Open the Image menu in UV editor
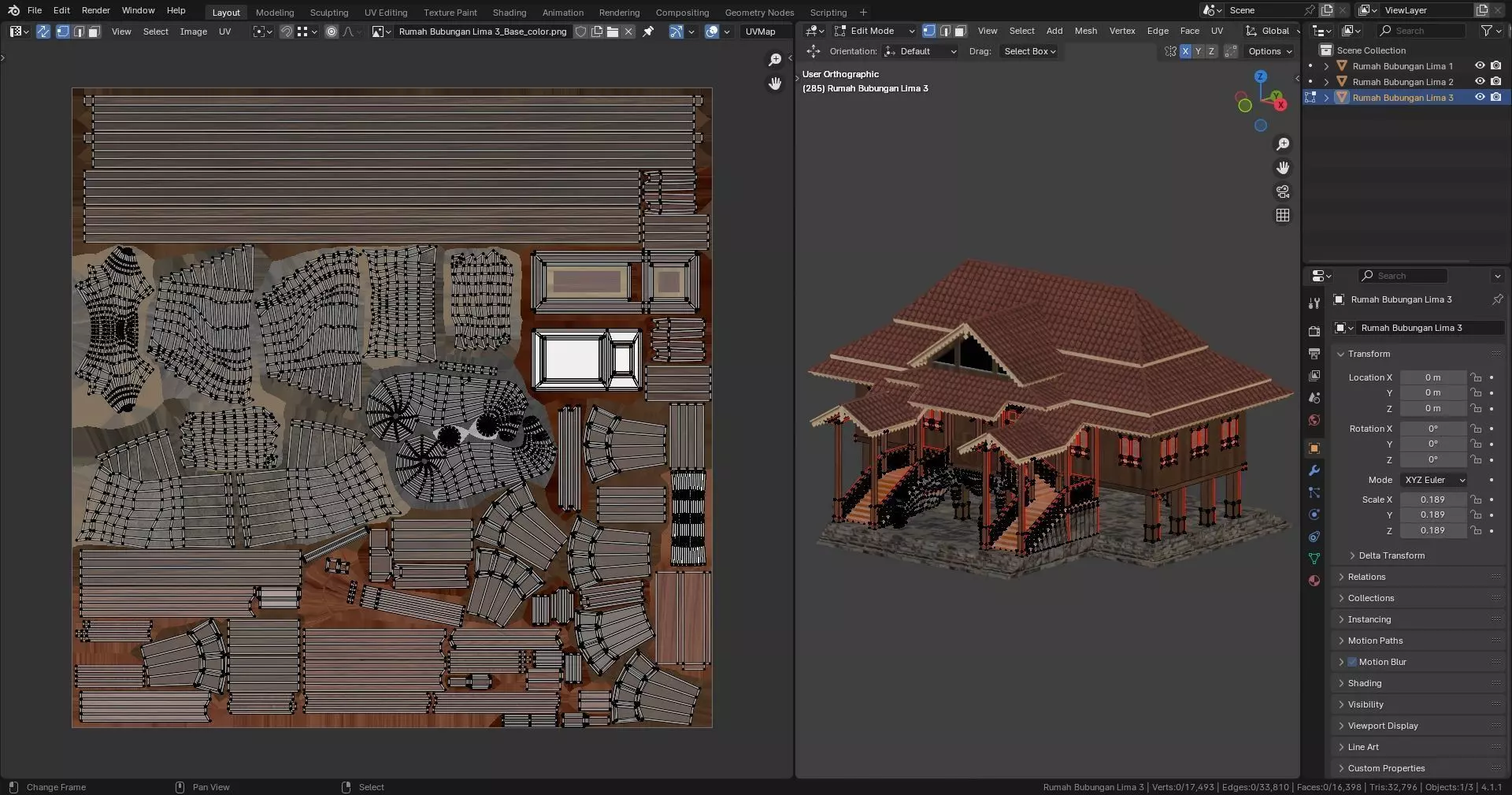The width and height of the screenshot is (1512, 795). (x=194, y=32)
